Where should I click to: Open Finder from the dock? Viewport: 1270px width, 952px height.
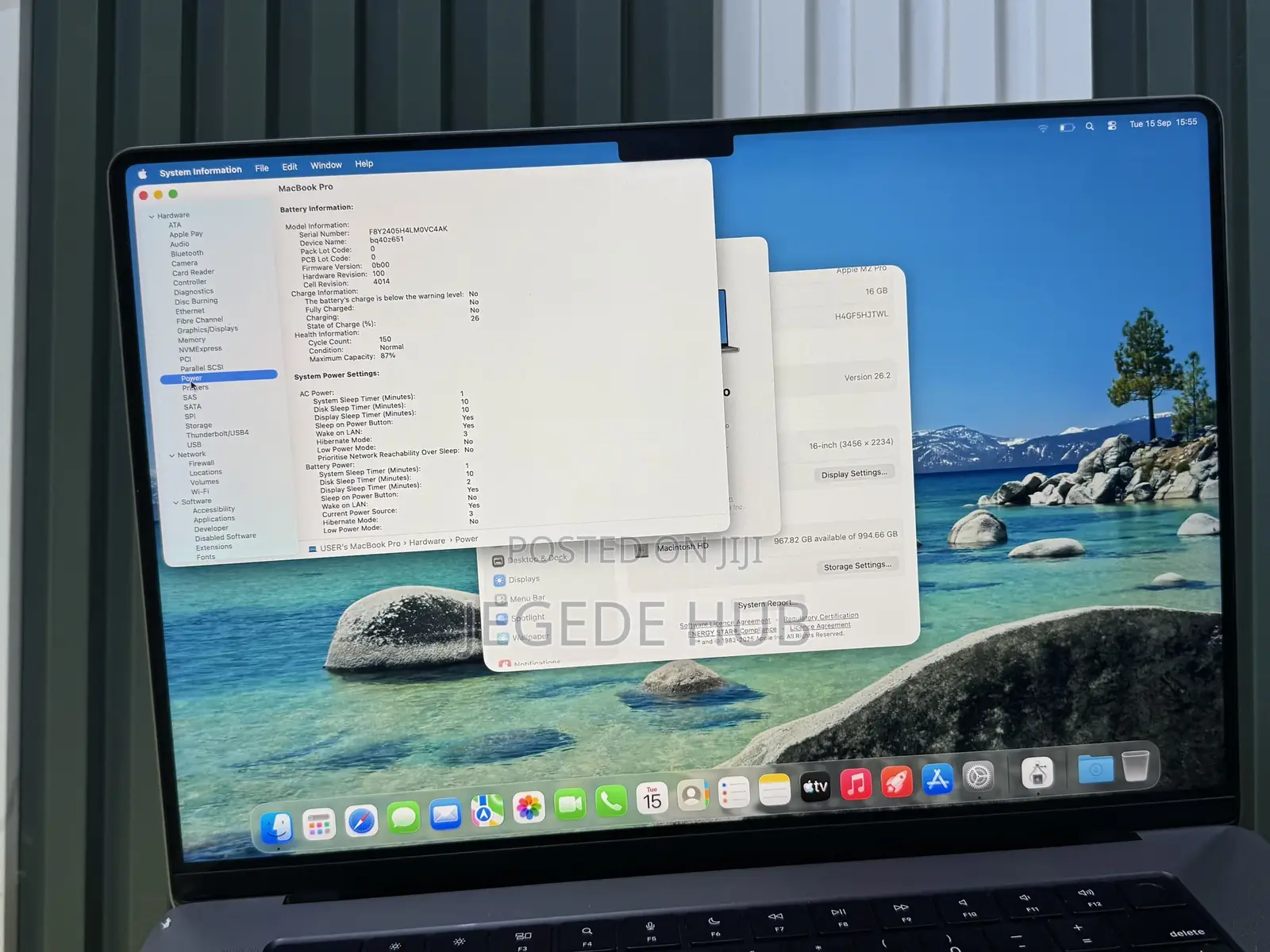[276, 828]
